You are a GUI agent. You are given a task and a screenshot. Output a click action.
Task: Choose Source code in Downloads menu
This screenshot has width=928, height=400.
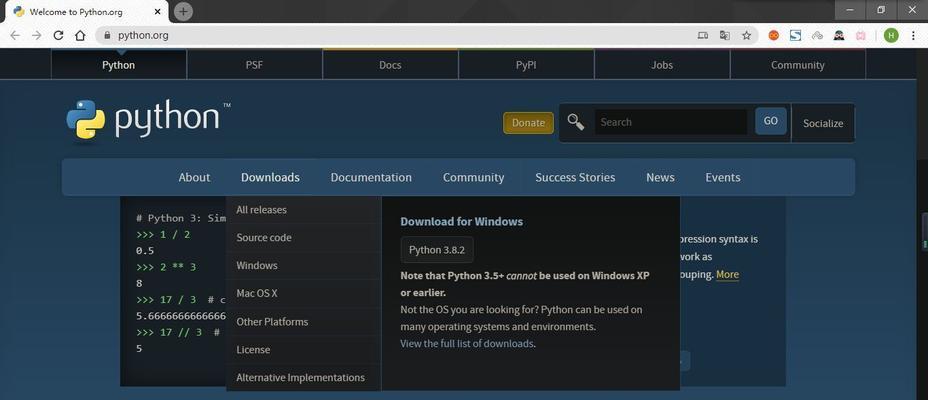coord(303,237)
